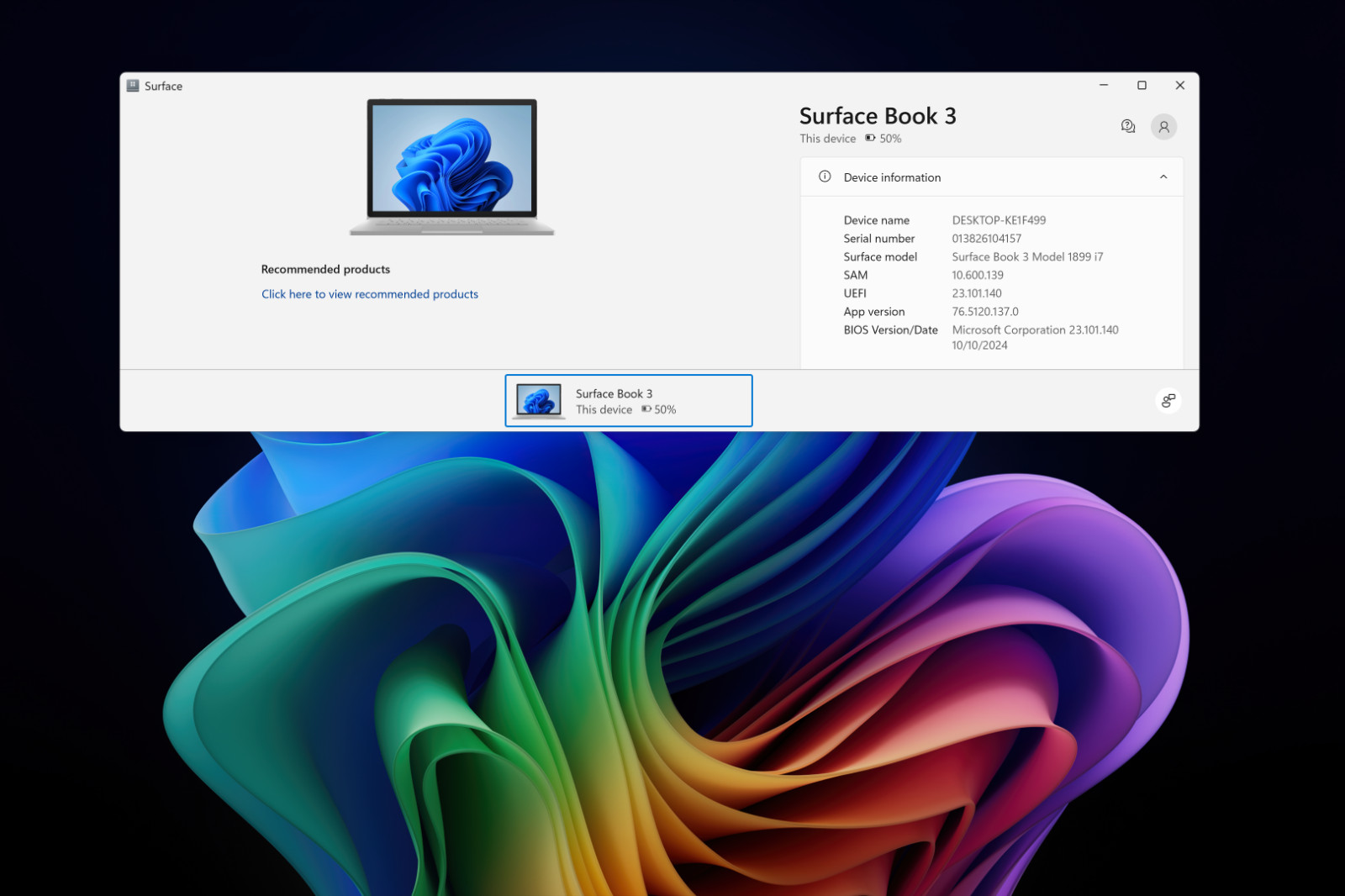
Task: Click the App version label
Action: click(874, 312)
